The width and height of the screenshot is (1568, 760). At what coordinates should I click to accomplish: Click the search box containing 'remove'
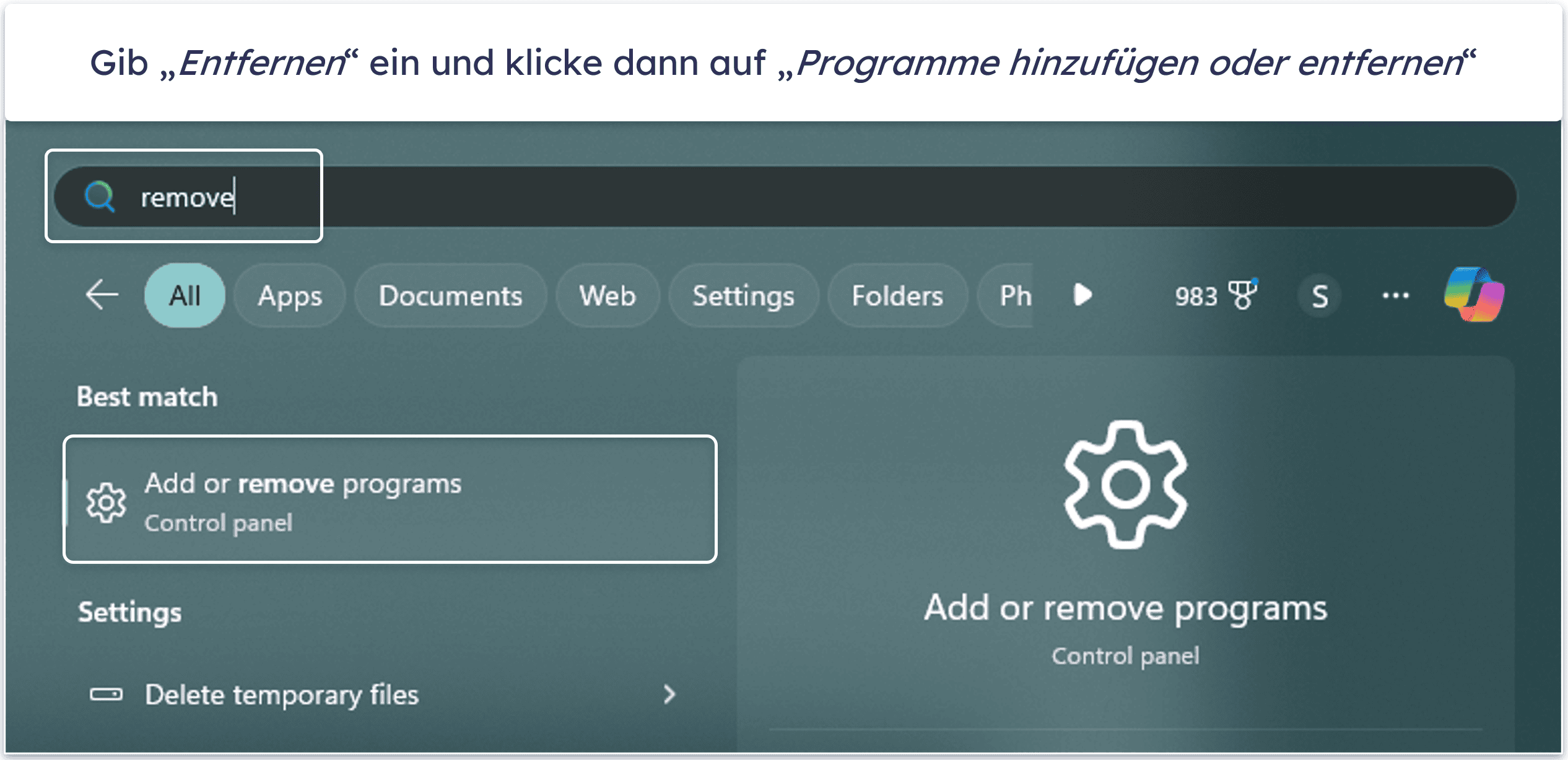(x=785, y=197)
